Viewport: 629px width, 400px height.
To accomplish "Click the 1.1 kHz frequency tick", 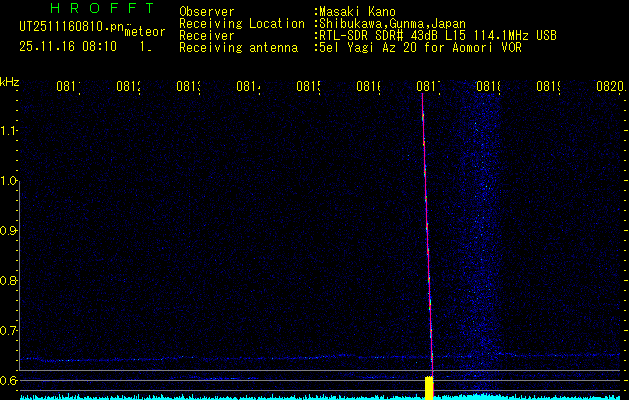I will tap(10, 131).
